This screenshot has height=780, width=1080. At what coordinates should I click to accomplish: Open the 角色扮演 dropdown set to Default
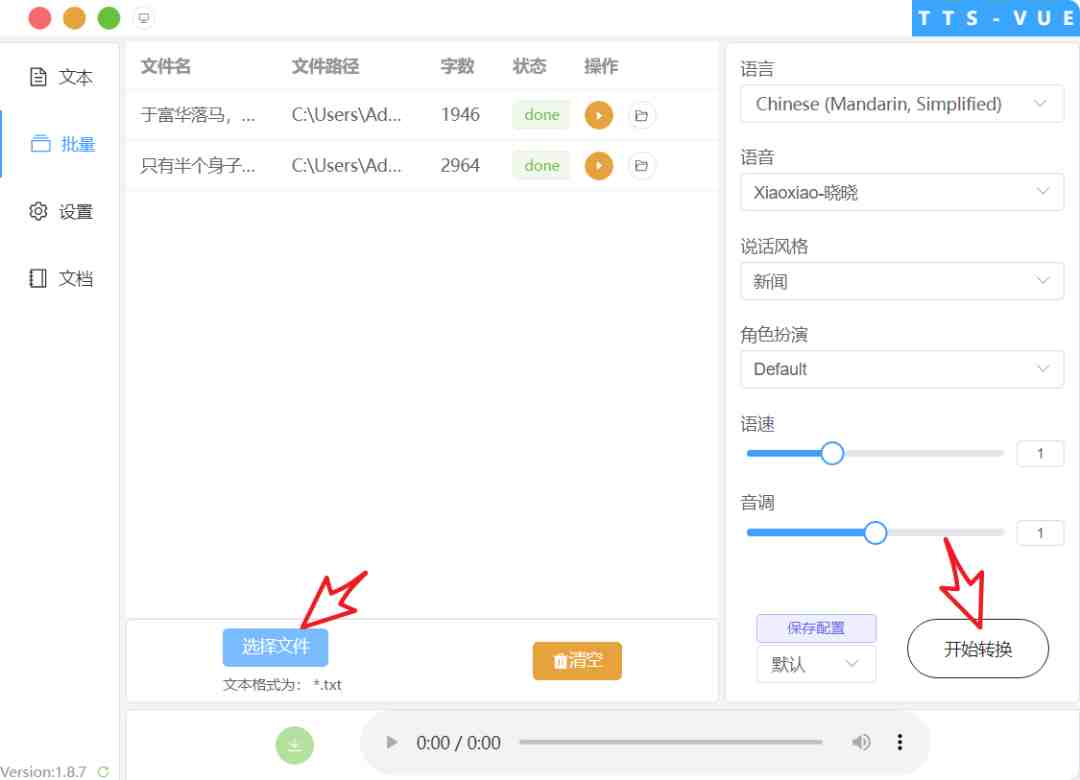click(x=901, y=369)
